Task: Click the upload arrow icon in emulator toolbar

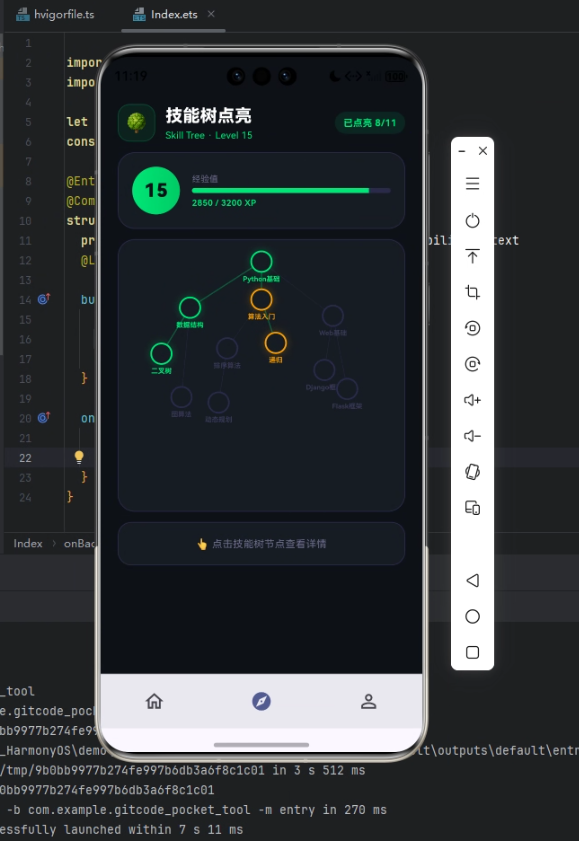Action: pyautogui.click(x=472, y=256)
